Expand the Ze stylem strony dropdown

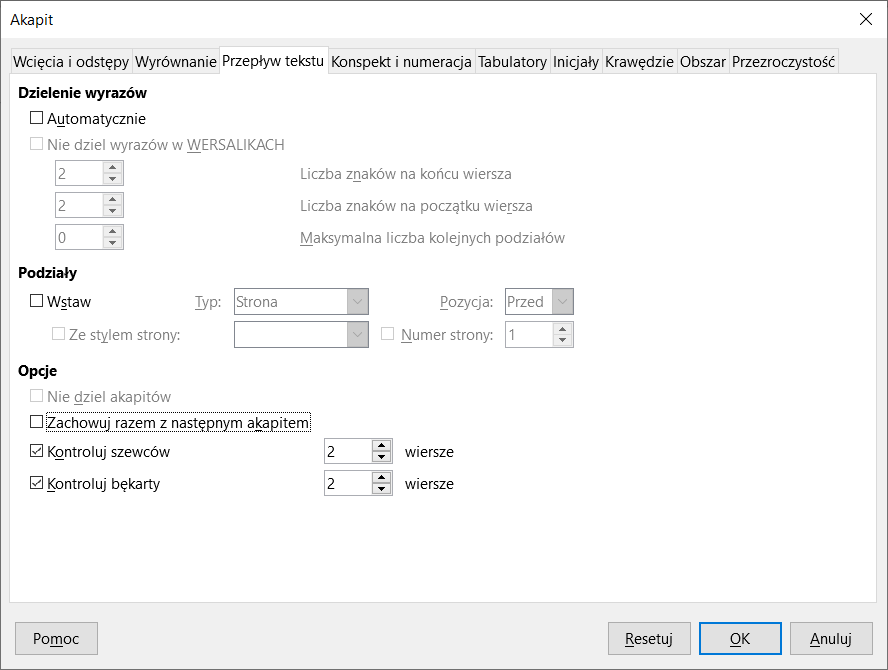pos(357,335)
